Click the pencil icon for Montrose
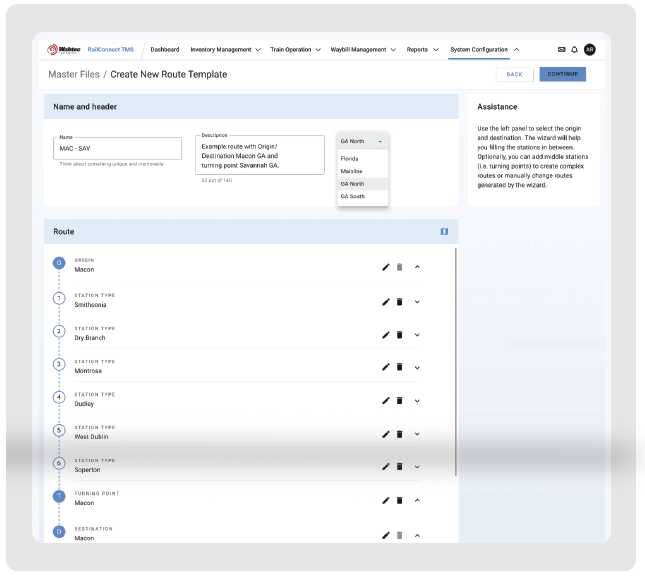This screenshot has width=645, height=576. click(x=386, y=367)
